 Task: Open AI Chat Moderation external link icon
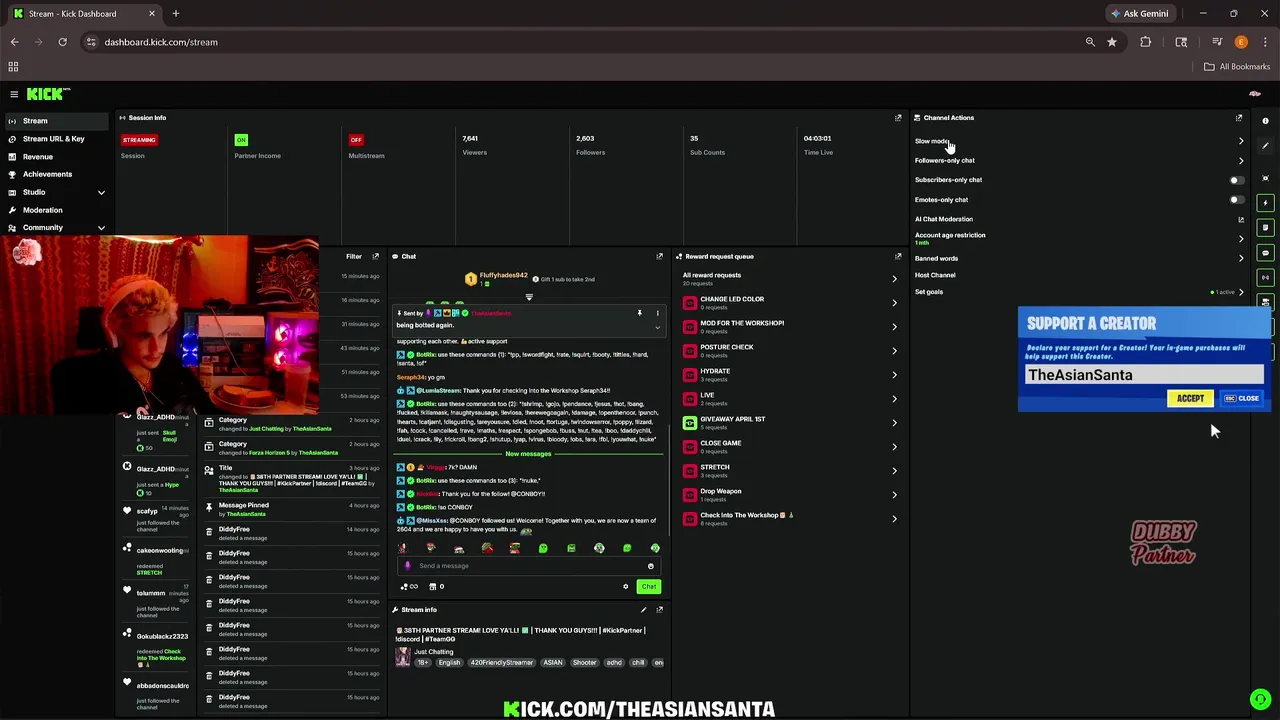click(x=1241, y=219)
